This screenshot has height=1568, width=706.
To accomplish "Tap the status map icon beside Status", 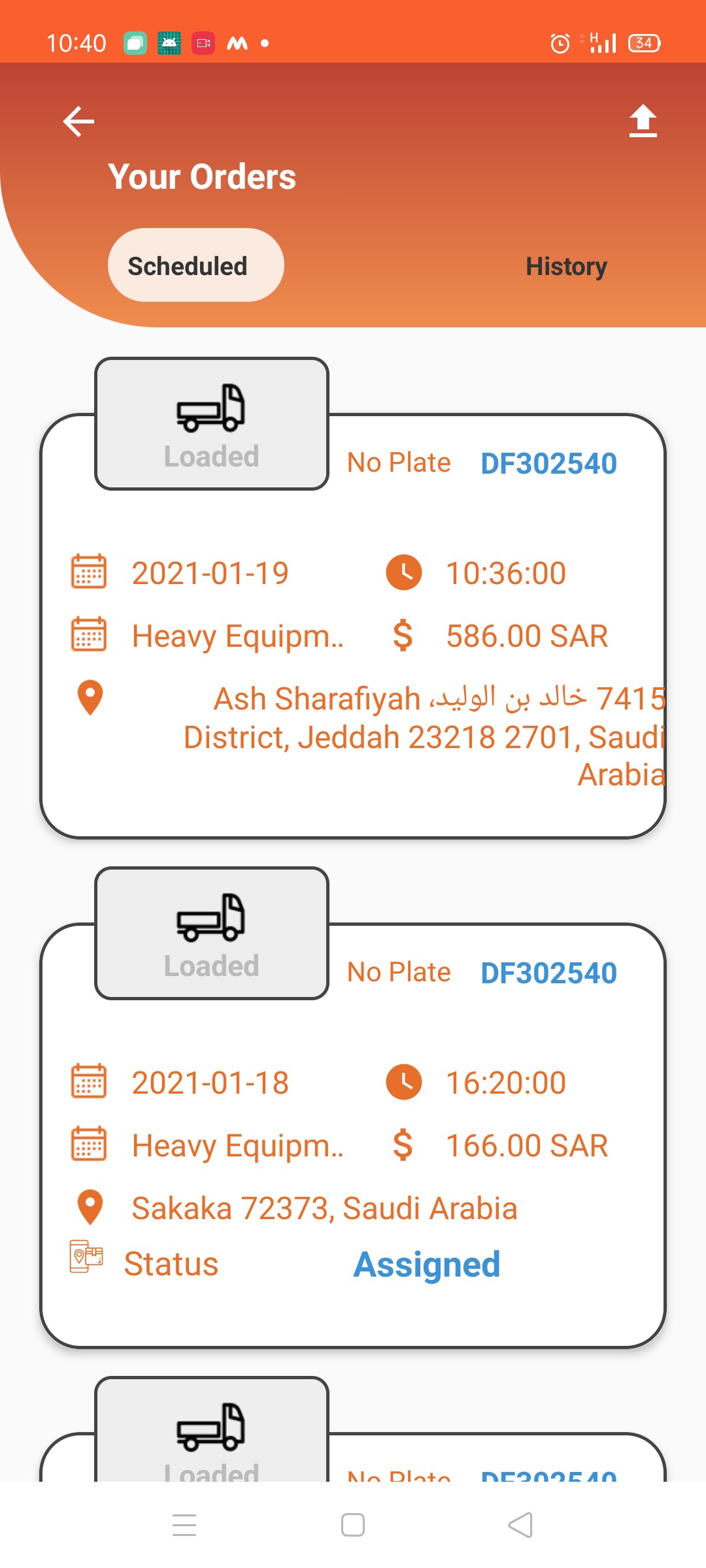I will [86, 1256].
